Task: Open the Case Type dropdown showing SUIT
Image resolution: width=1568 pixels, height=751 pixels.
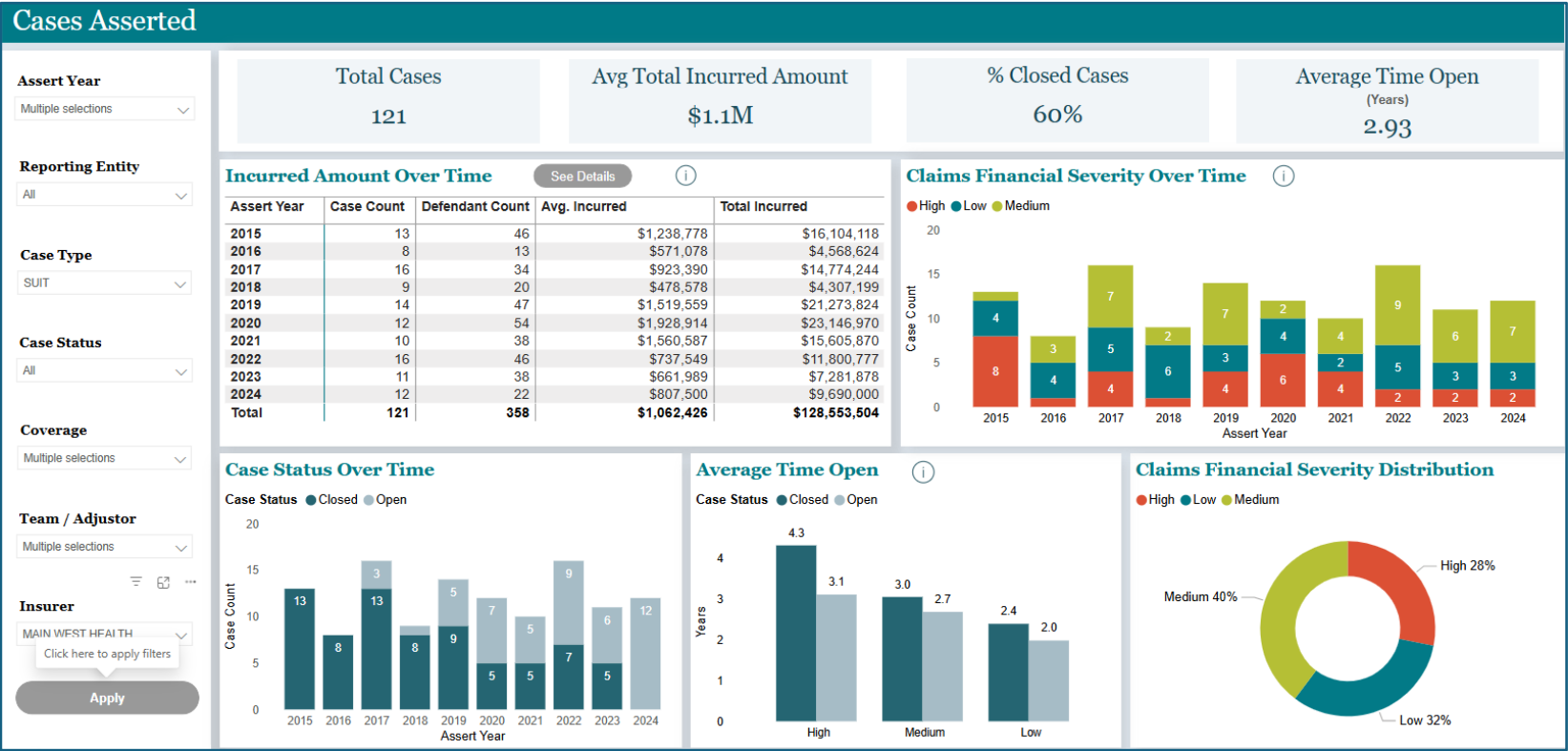Action: [105, 283]
